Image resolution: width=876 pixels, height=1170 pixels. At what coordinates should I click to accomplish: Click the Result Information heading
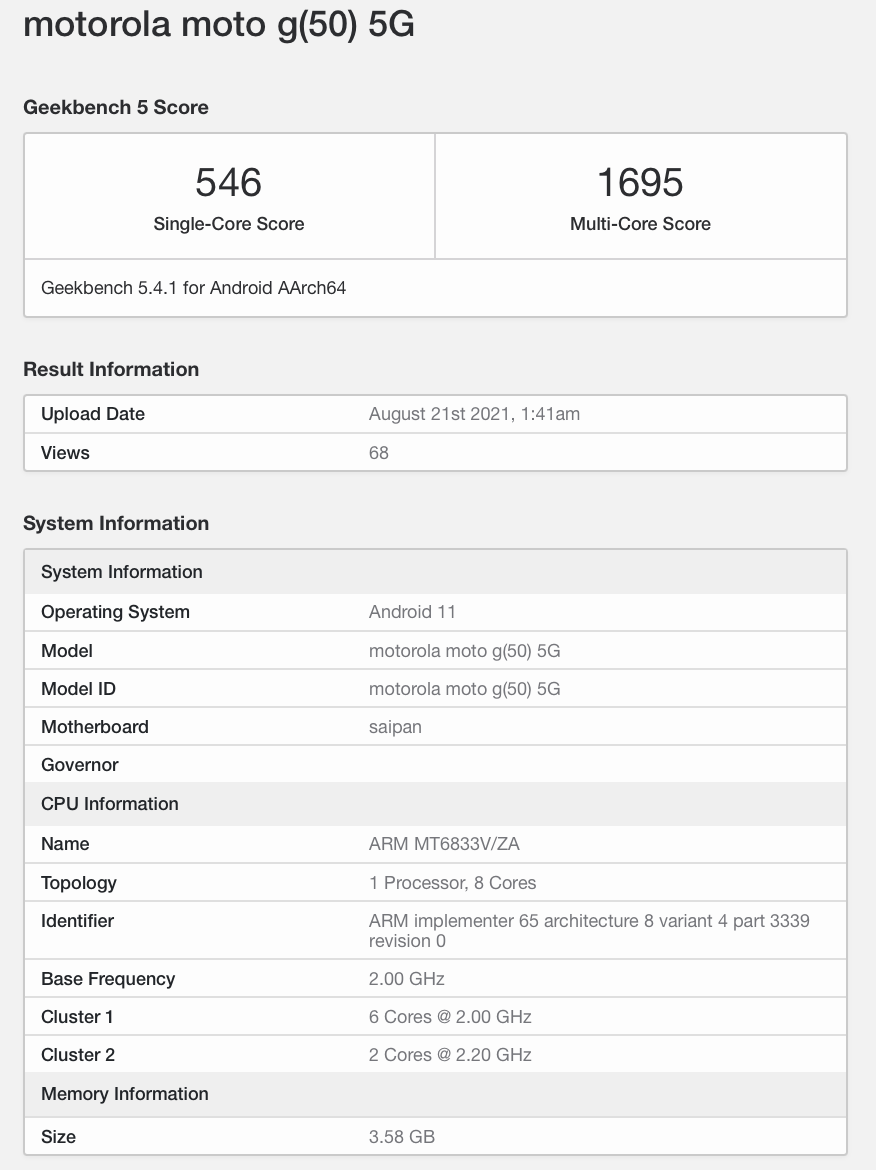111,369
